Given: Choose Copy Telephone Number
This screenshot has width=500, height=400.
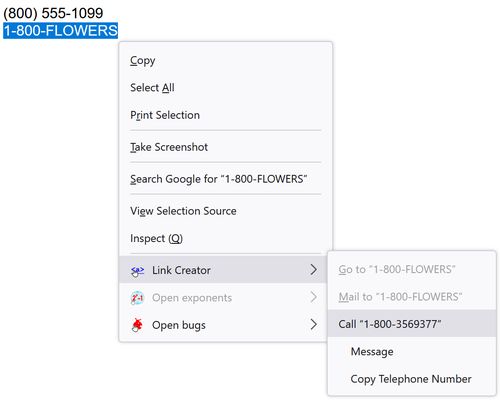Looking at the screenshot, I should coord(412,379).
